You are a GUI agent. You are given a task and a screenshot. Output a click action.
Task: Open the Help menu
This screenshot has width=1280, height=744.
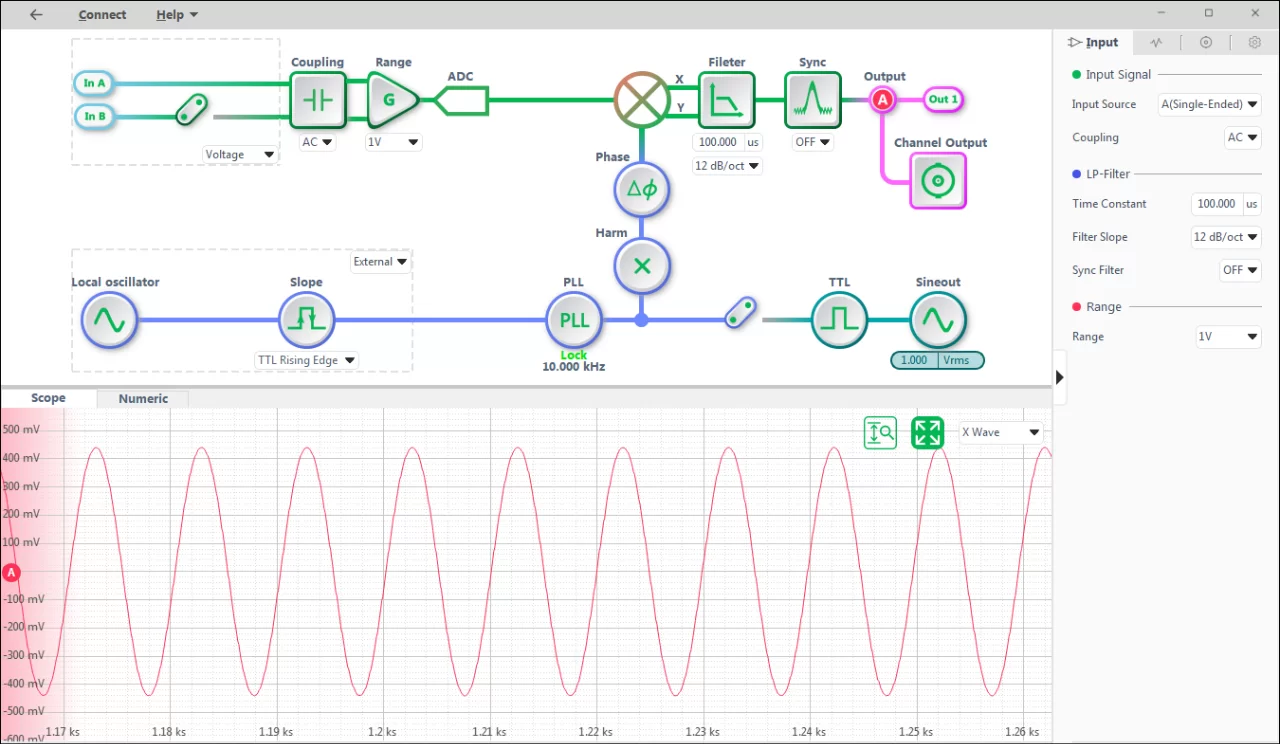click(177, 15)
